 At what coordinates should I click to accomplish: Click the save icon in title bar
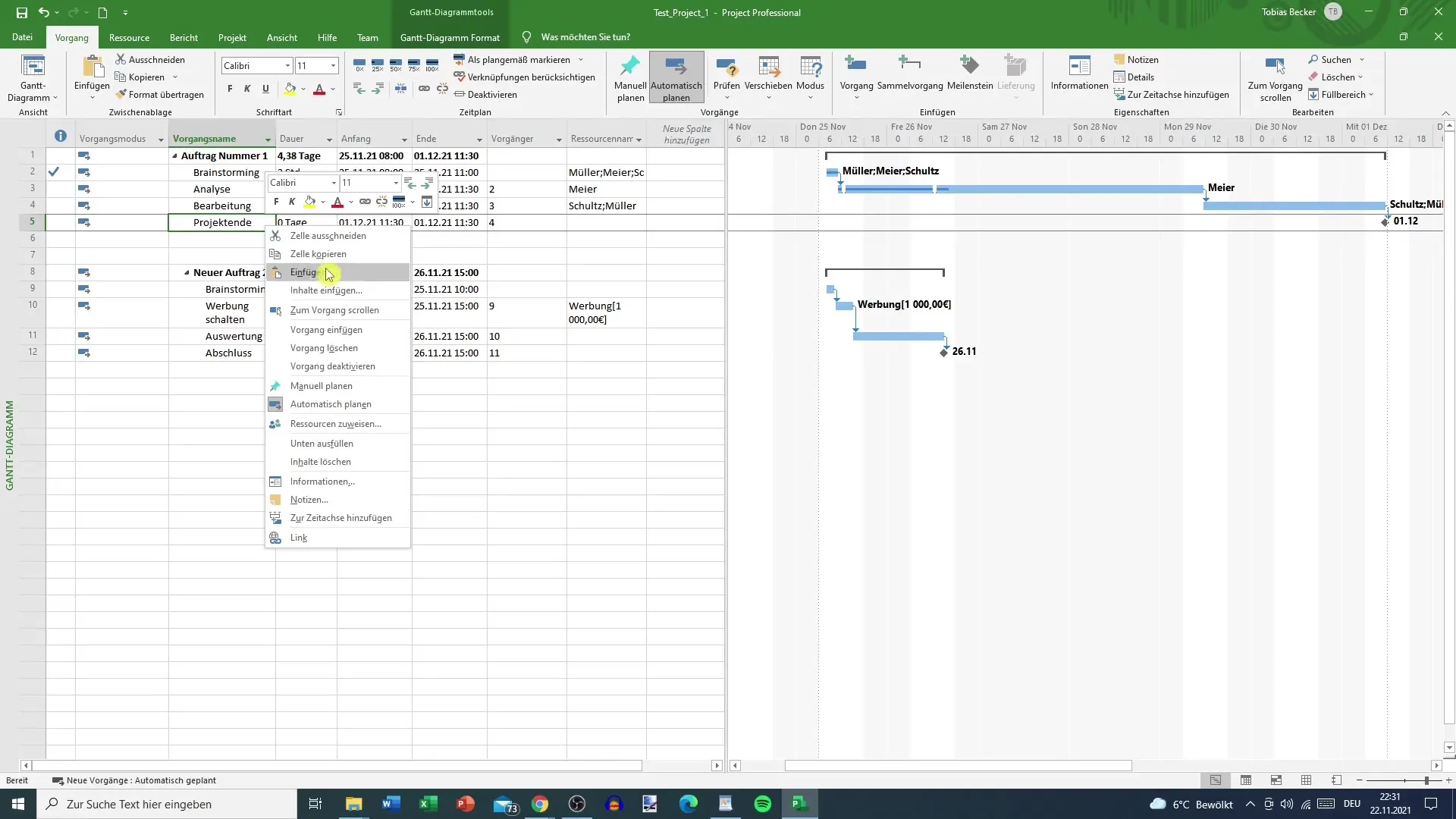21,12
